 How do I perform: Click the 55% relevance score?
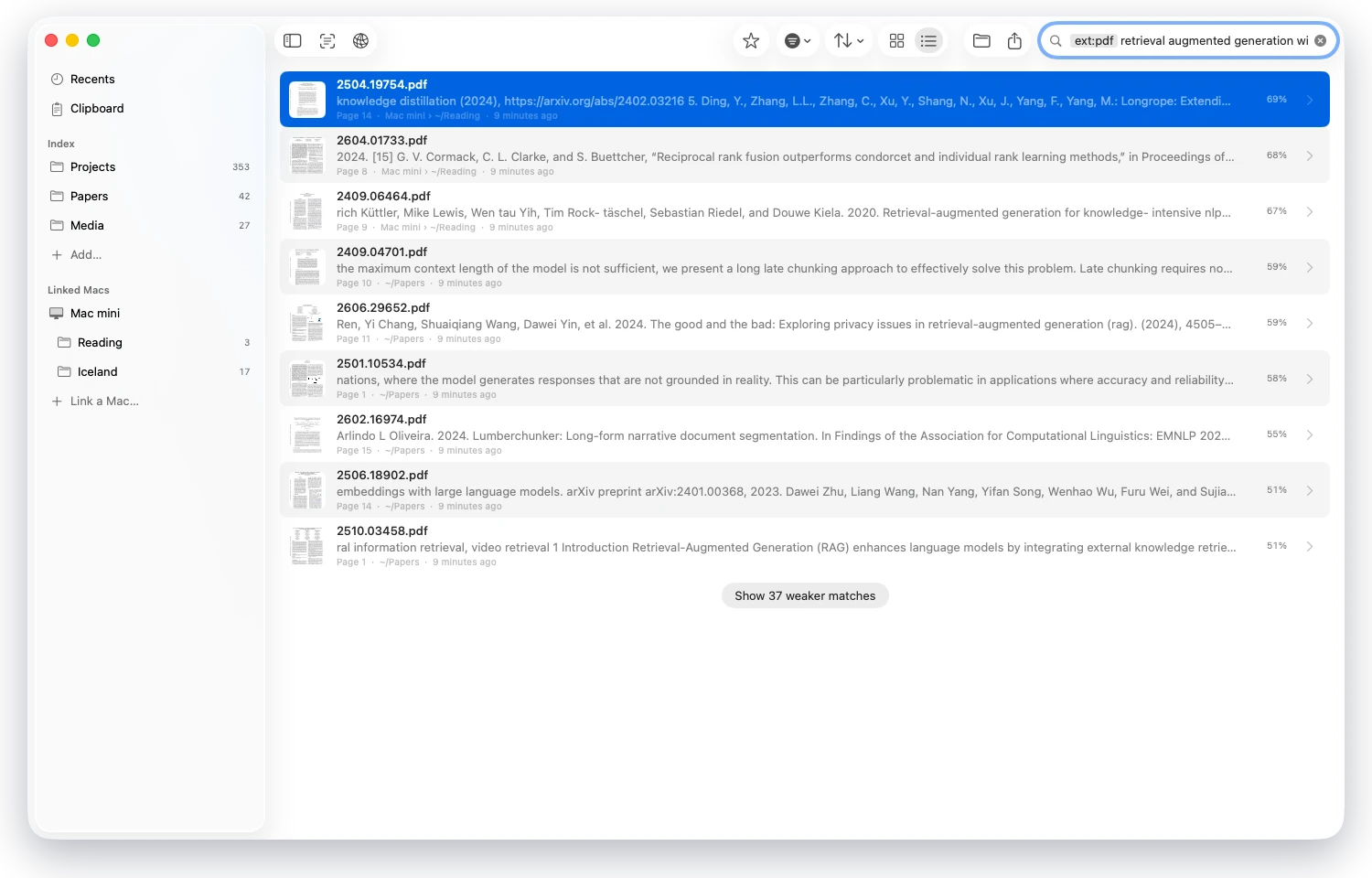coord(1277,434)
